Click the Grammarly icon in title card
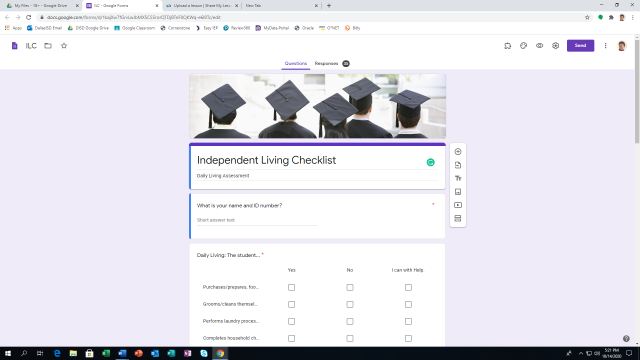 tap(430, 162)
